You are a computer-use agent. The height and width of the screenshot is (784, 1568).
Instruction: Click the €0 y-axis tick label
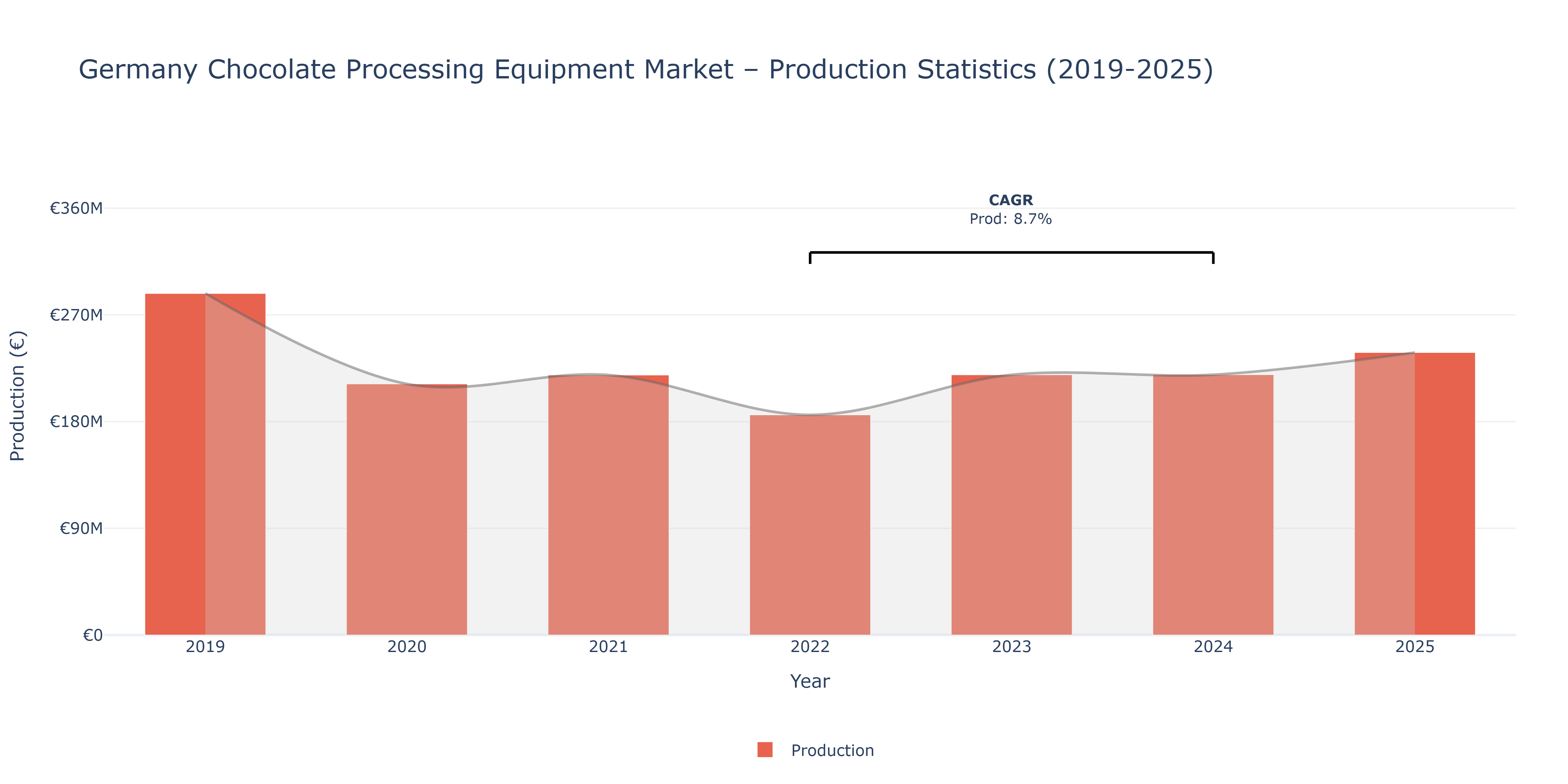tap(92, 635)
